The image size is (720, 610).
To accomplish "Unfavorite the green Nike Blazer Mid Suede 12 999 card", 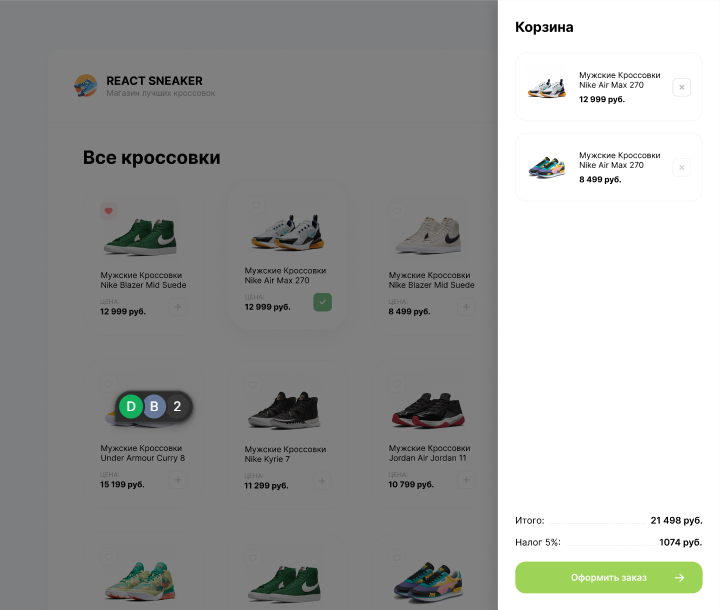I will point(109,211).
